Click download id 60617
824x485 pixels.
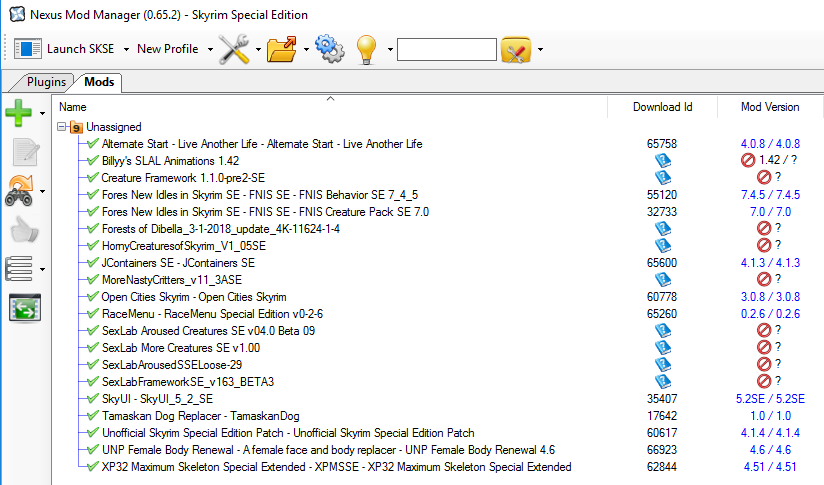click(x=662, y=432)
